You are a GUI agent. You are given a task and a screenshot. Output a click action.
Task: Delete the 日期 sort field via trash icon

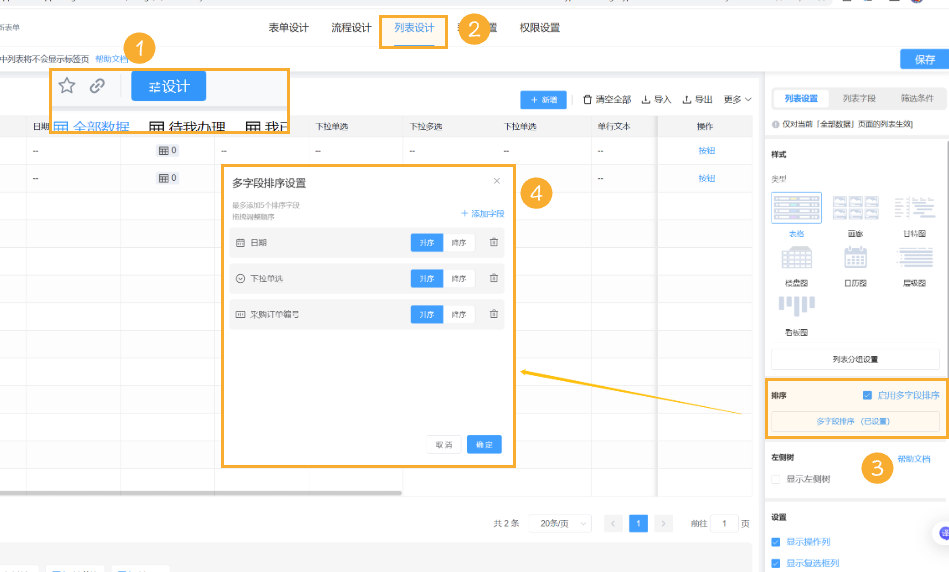(494, 242)
